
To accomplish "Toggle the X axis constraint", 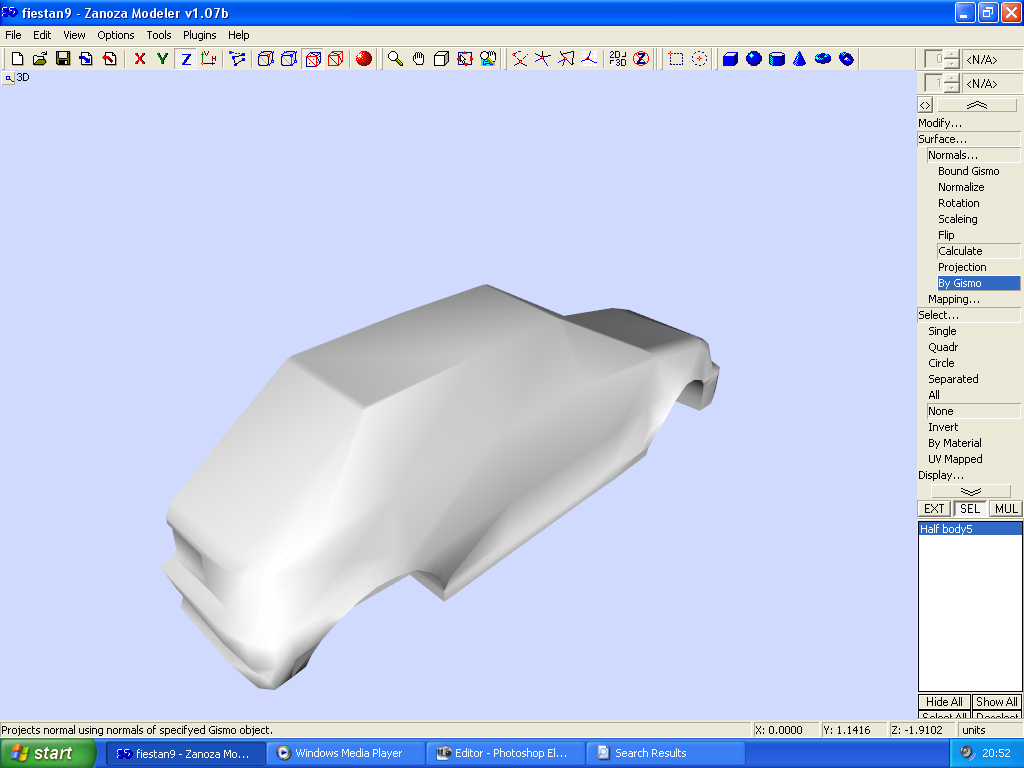I will pos(140,59).
